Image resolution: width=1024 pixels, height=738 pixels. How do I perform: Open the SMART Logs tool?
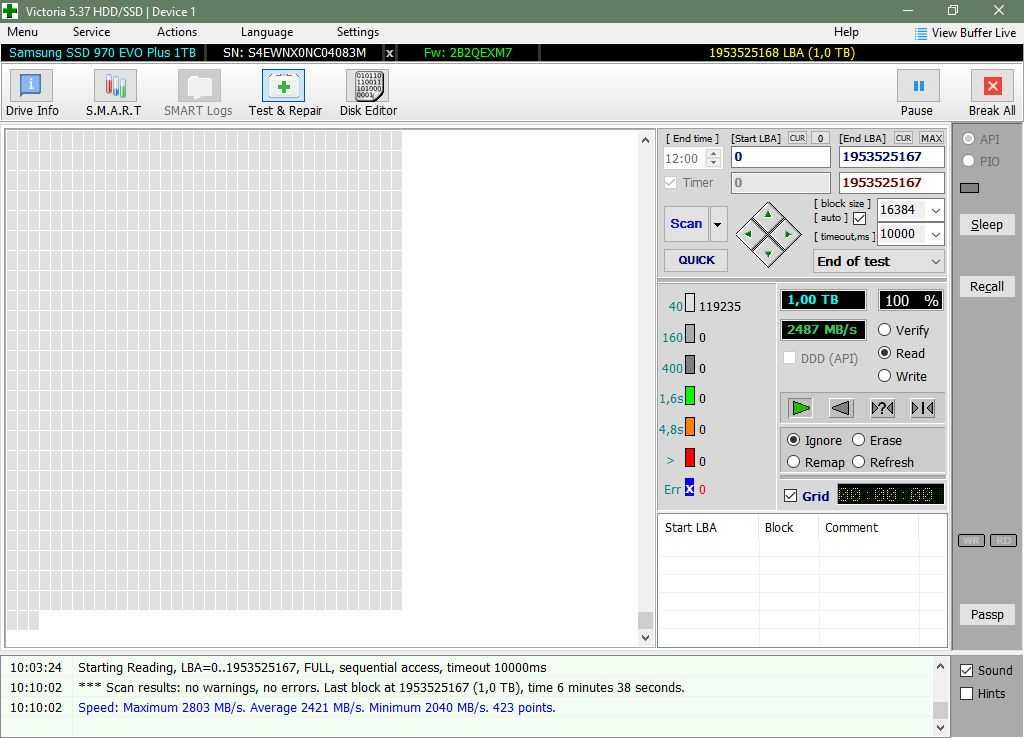click(x=198, y=93)
